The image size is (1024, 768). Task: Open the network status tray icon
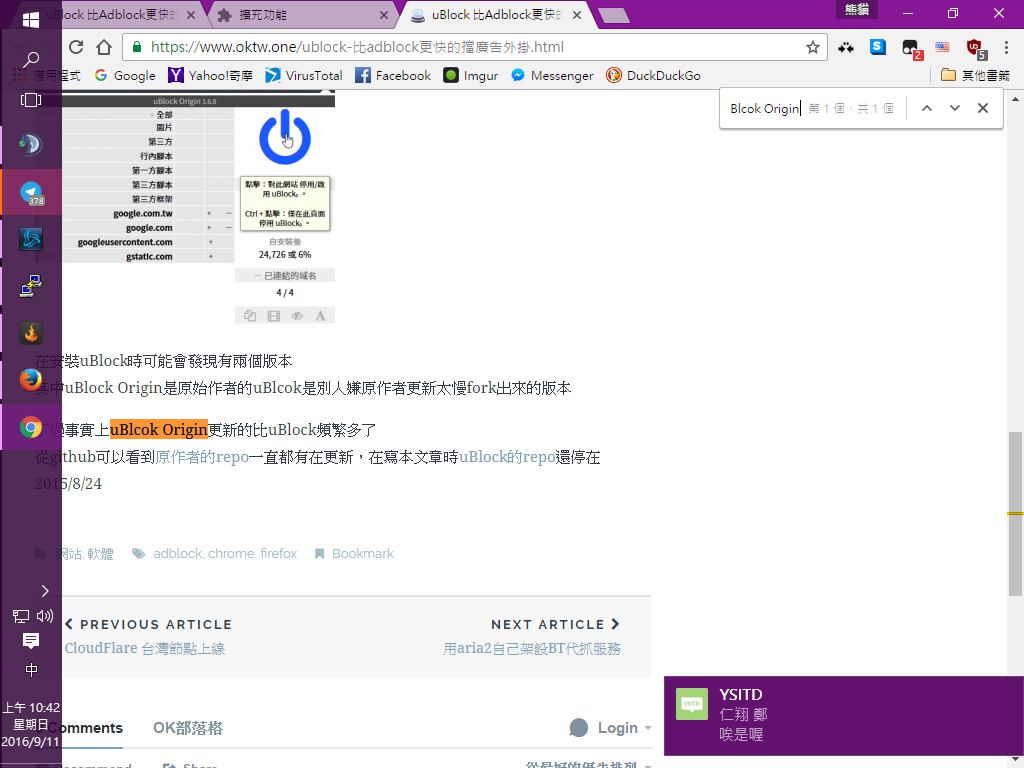(x=20, y=616)
